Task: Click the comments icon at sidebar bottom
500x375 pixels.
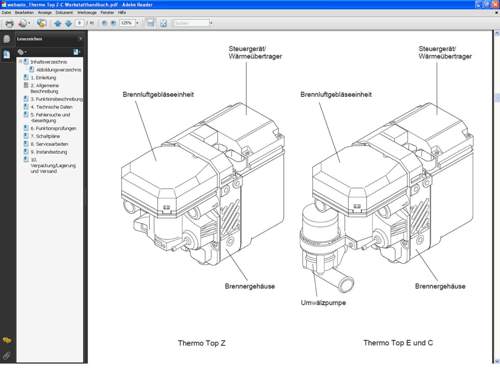Action: pos(7,340)
